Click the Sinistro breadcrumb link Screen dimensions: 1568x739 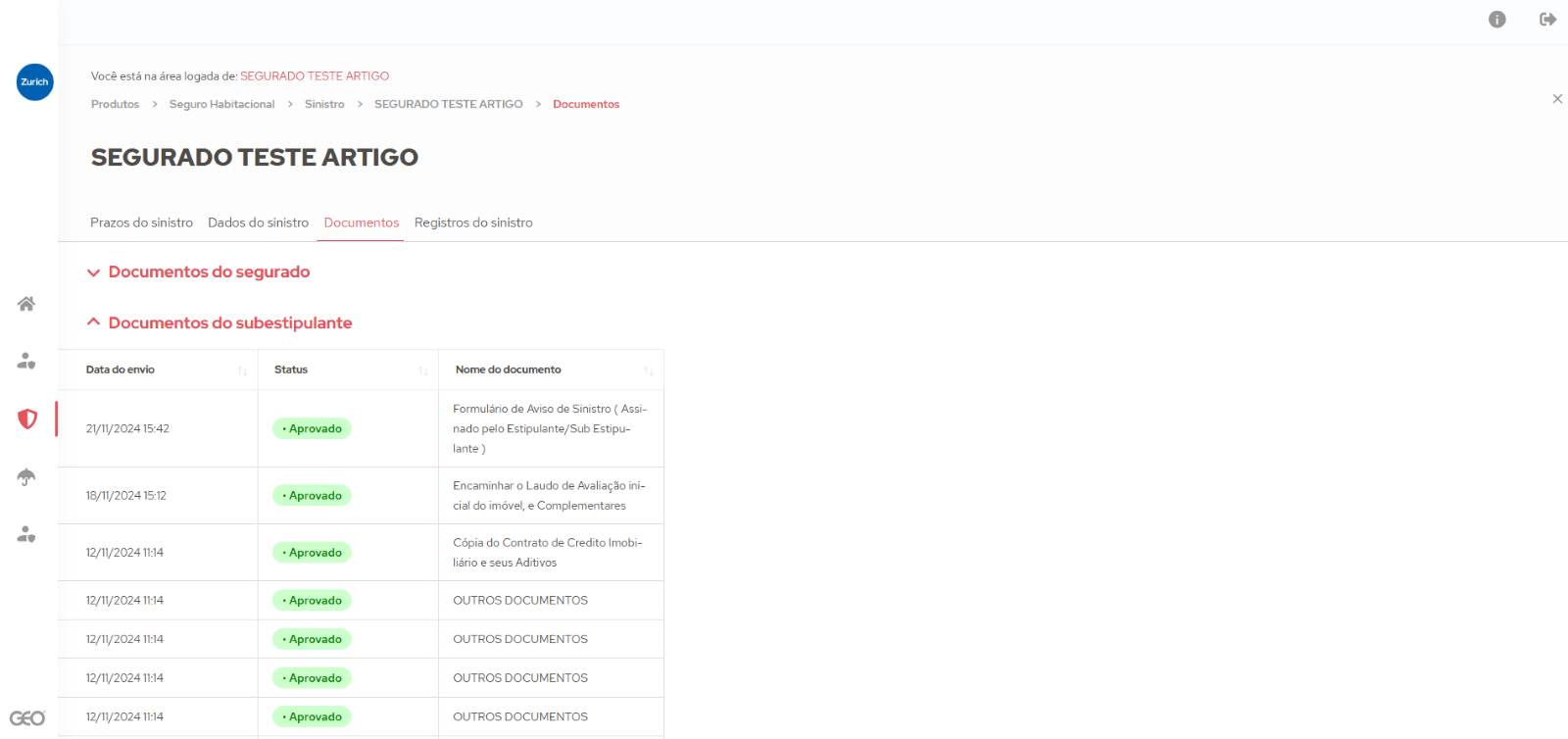pos(324,104)
